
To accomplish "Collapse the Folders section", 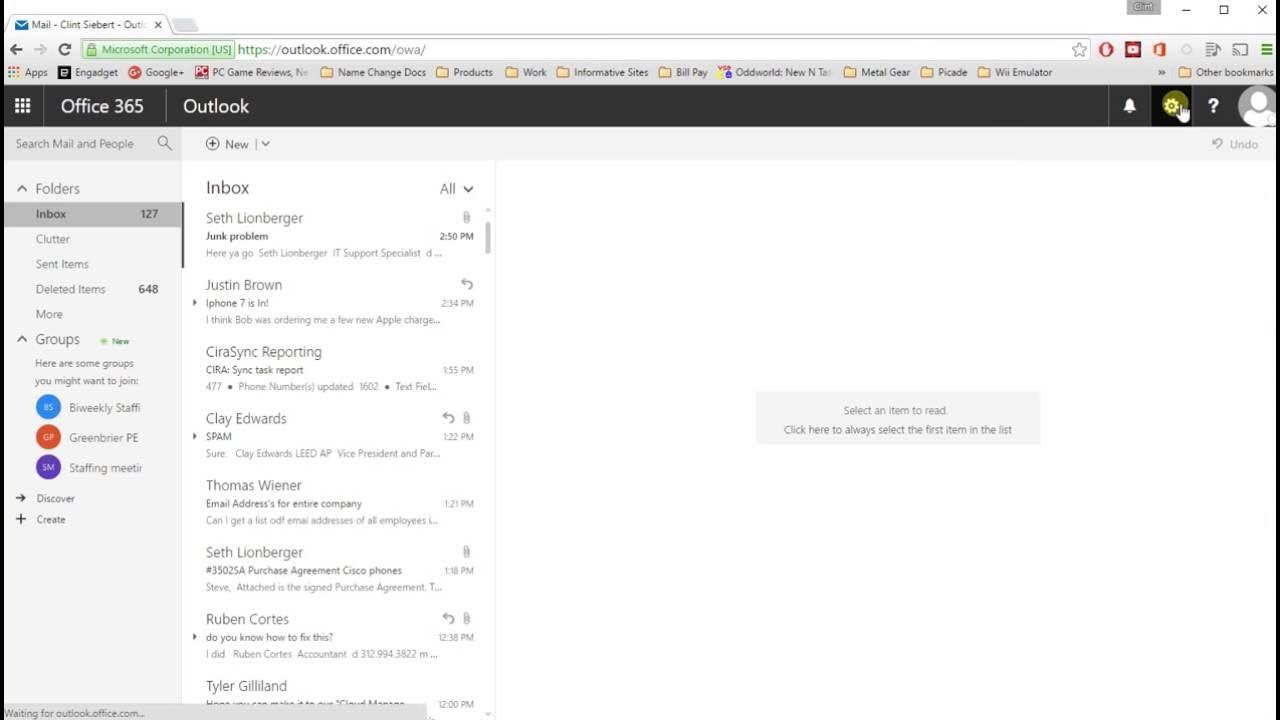I will tap(21, 188).
